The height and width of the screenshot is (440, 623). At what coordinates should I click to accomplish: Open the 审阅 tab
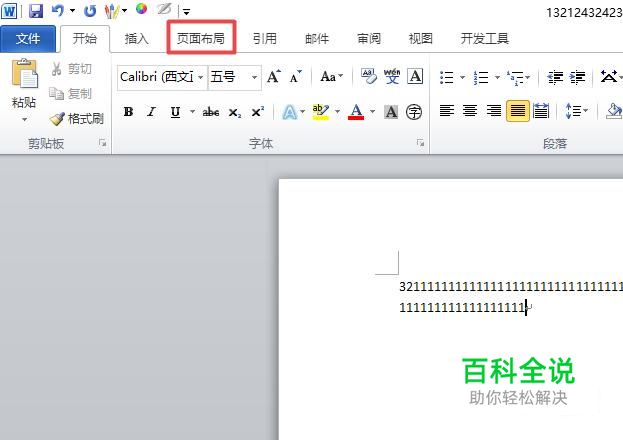[369, 39]
